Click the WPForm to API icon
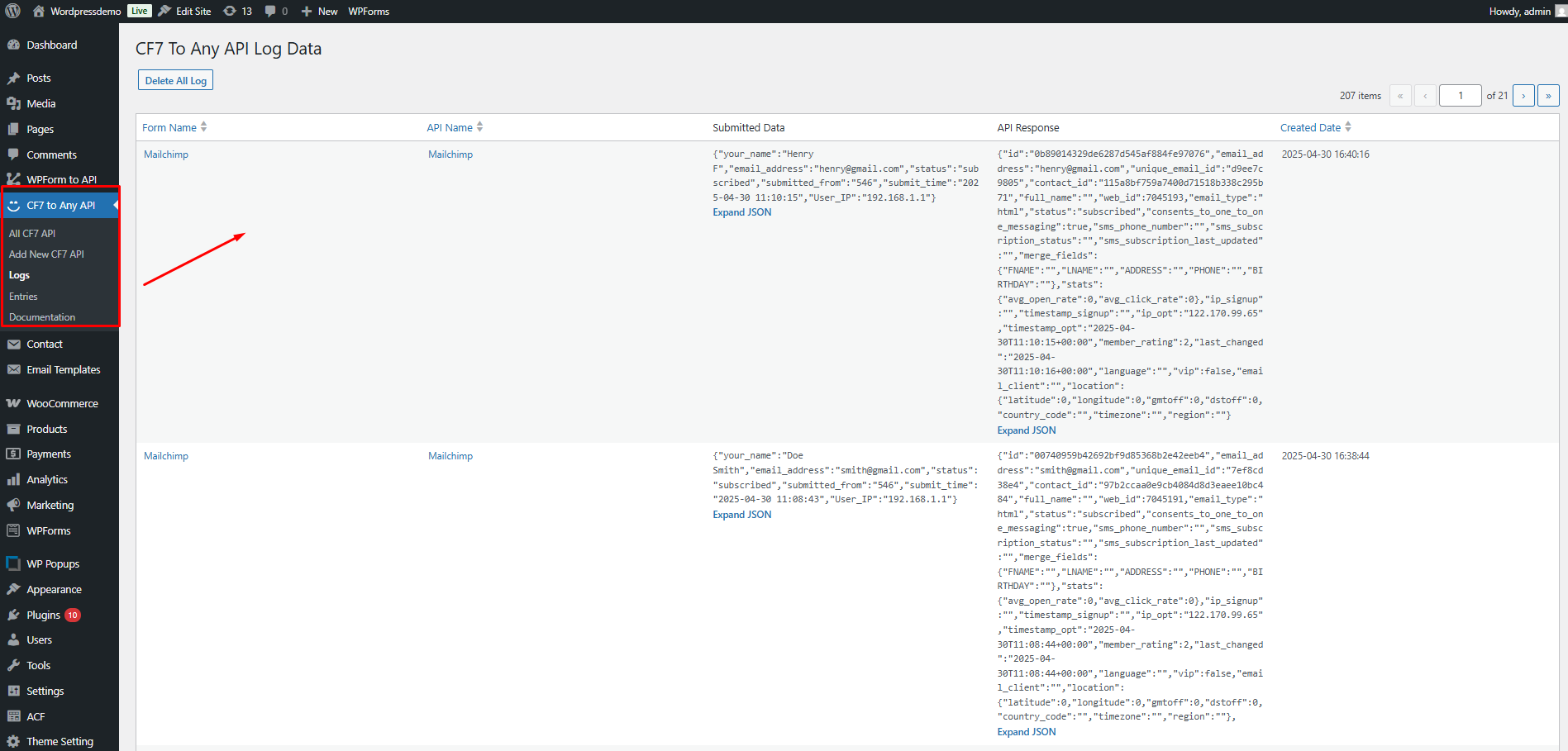The image size is (1568, 751). click(13, 179)
